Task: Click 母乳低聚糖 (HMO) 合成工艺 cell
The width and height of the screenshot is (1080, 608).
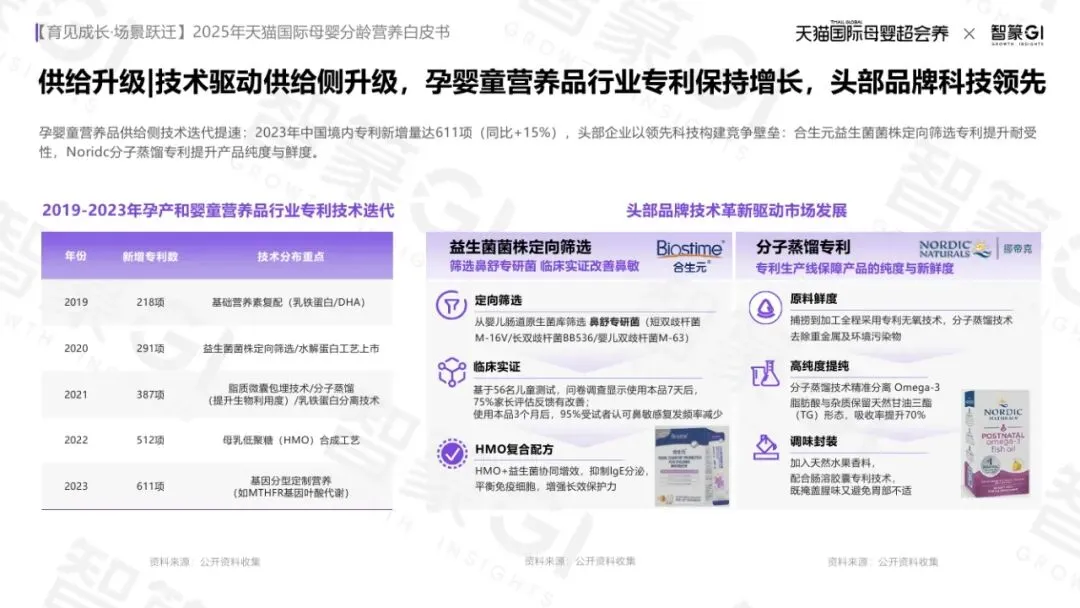Action: coord(291,440)
